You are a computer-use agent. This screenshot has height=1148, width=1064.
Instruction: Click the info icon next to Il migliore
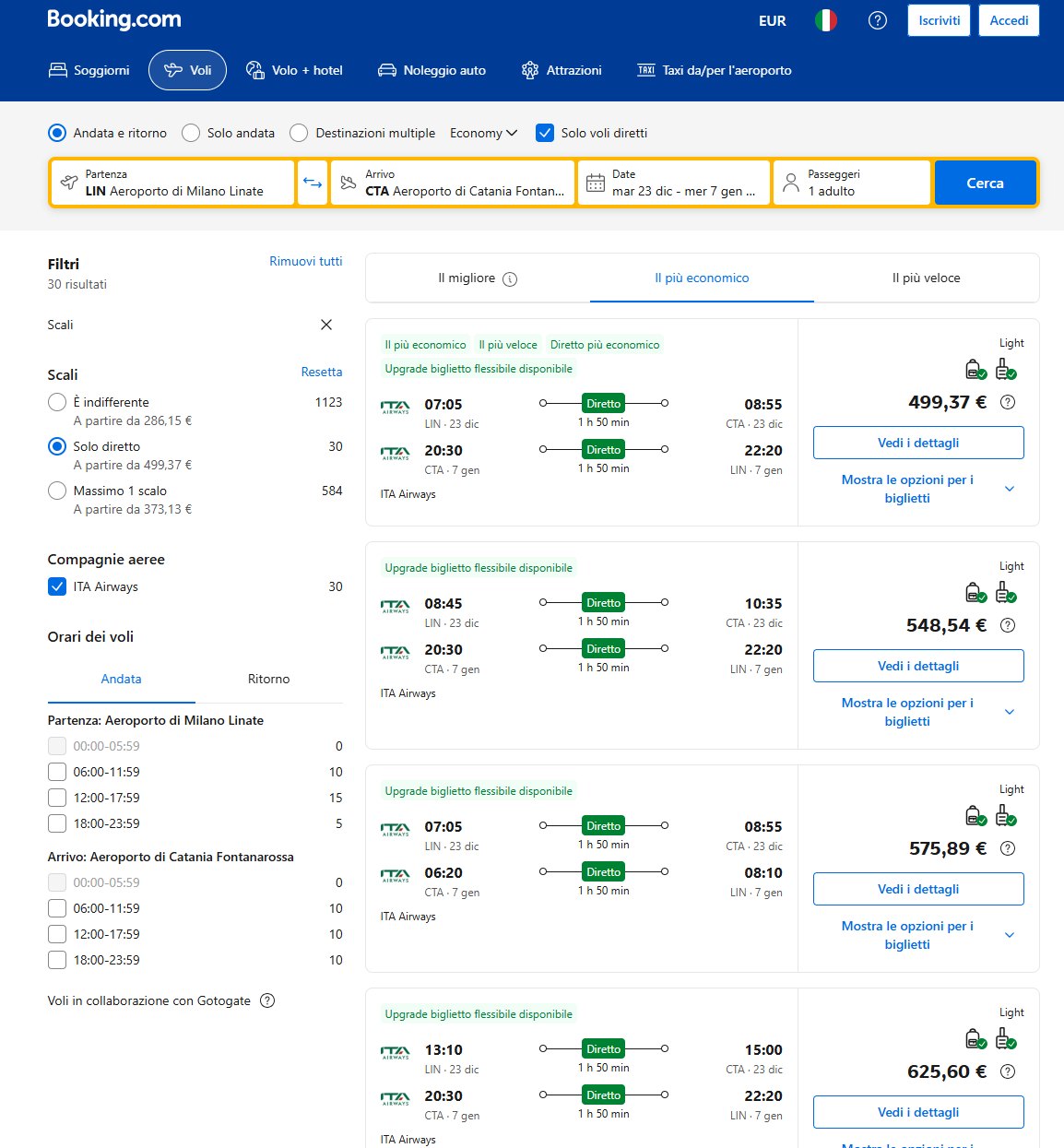click(510, 278)
